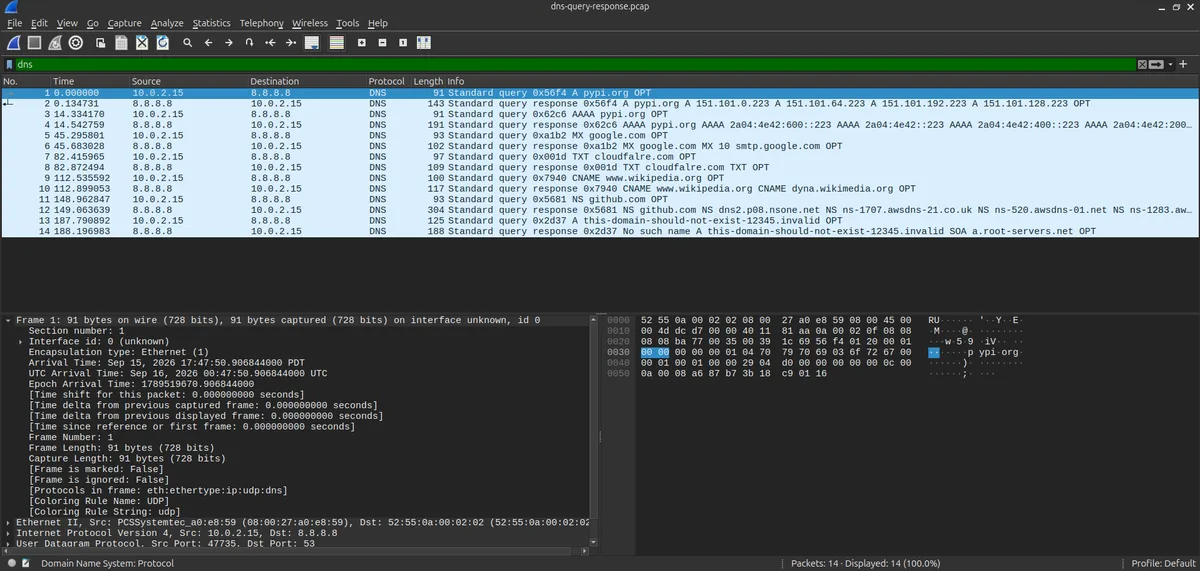Viewport: 1200px width, 571px height.
Task: Jump to the last packet
Action: tap(291, 43)
